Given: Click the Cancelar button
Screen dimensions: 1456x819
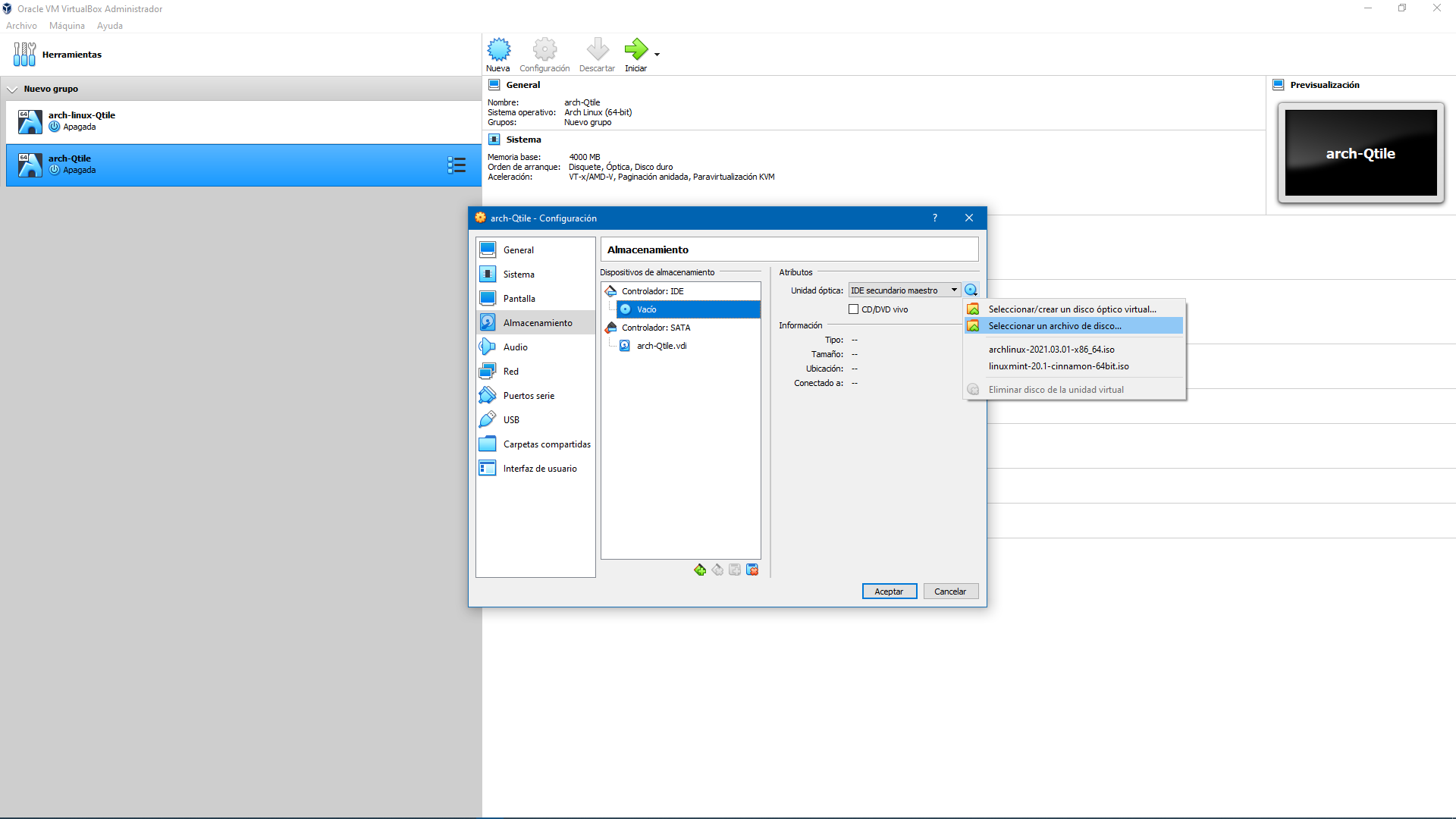Looking at the screenshot, I should coord(949,591).
